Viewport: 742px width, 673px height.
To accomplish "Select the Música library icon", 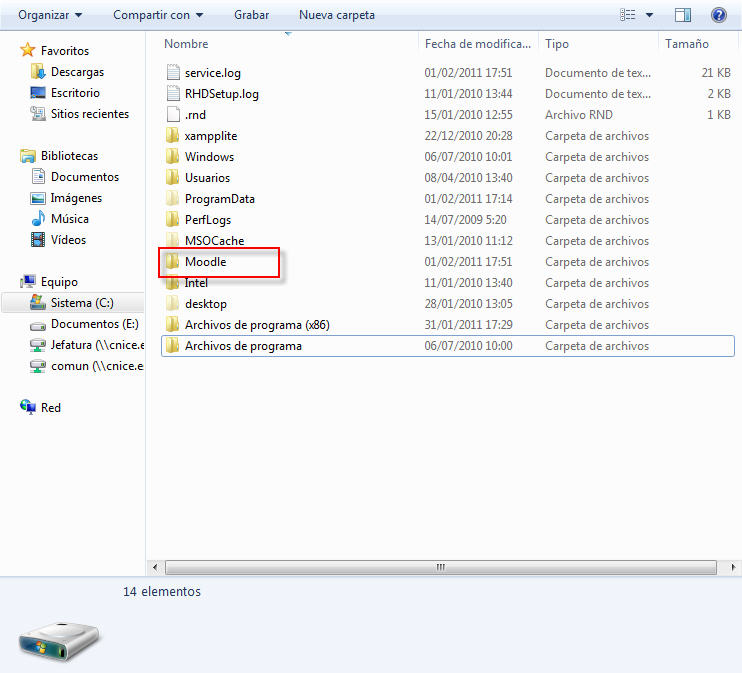I will [38, 219].
